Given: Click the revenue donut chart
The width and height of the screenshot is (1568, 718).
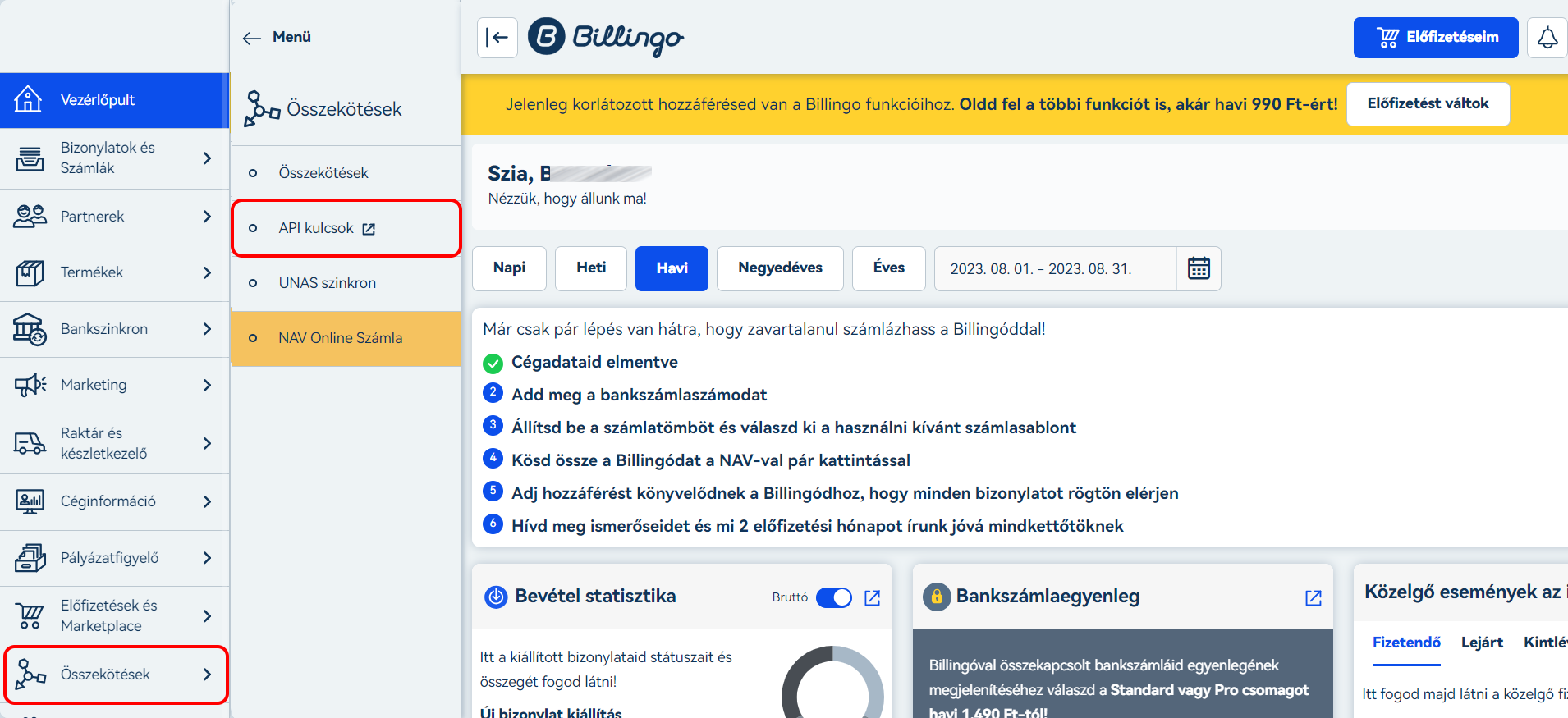Looking at the screenshot, I should tap(832, 683).
